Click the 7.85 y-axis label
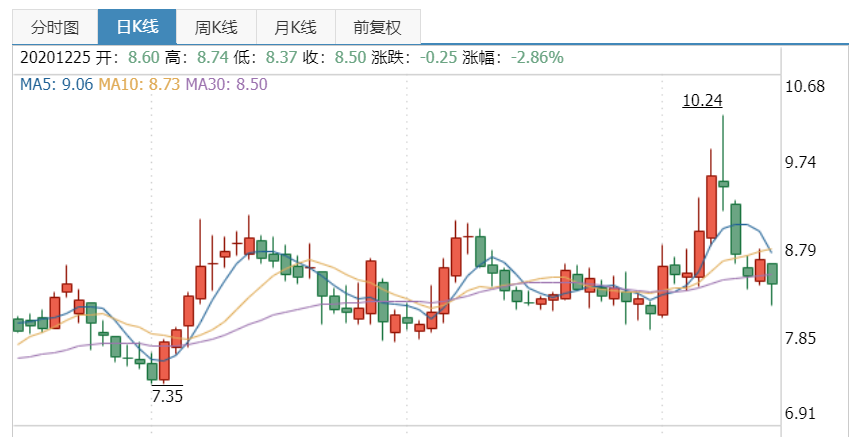Screen dimensions: 855x437 800,338
